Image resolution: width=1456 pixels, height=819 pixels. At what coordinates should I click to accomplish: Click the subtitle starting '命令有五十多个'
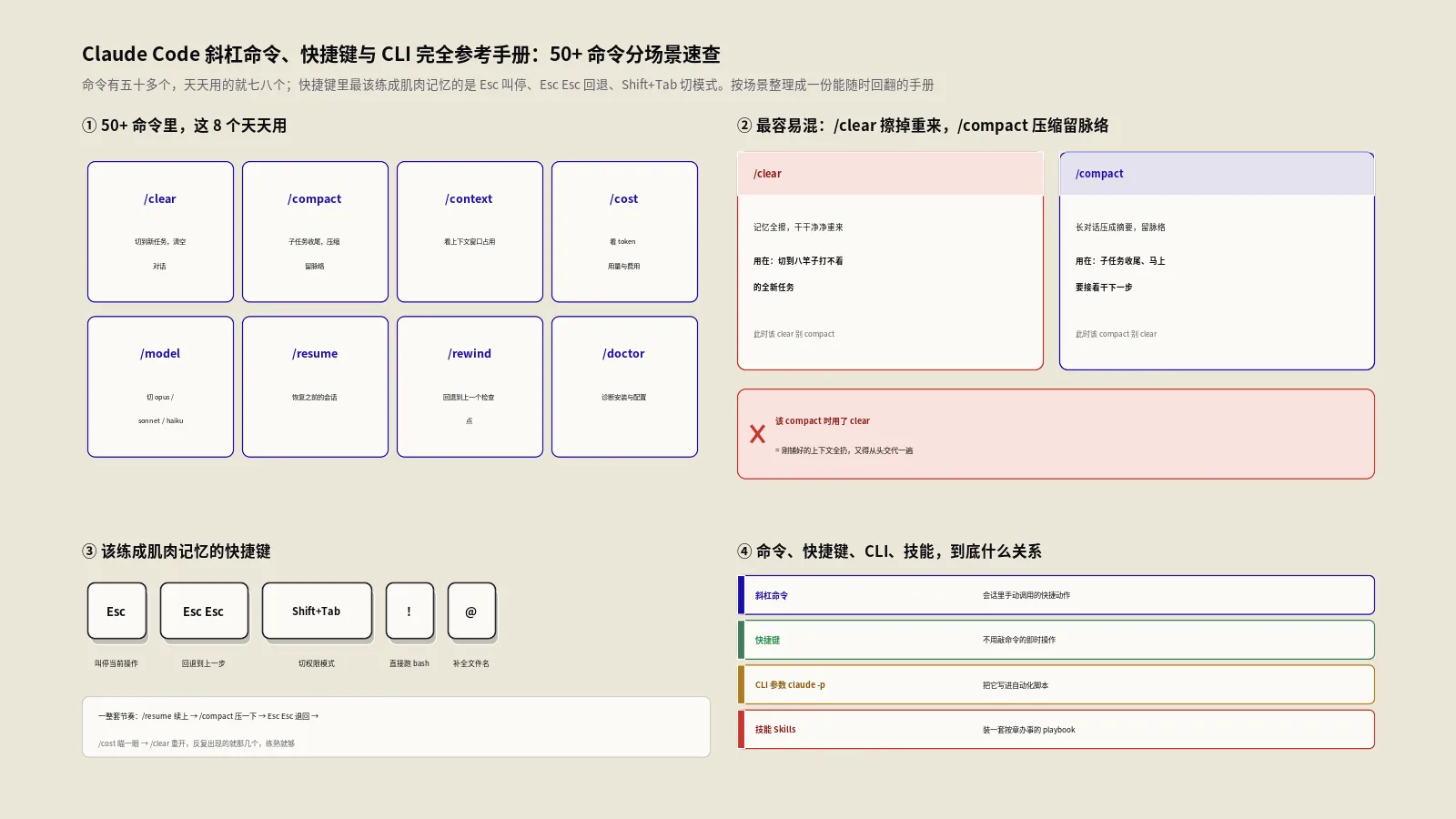tap(508, 85)
